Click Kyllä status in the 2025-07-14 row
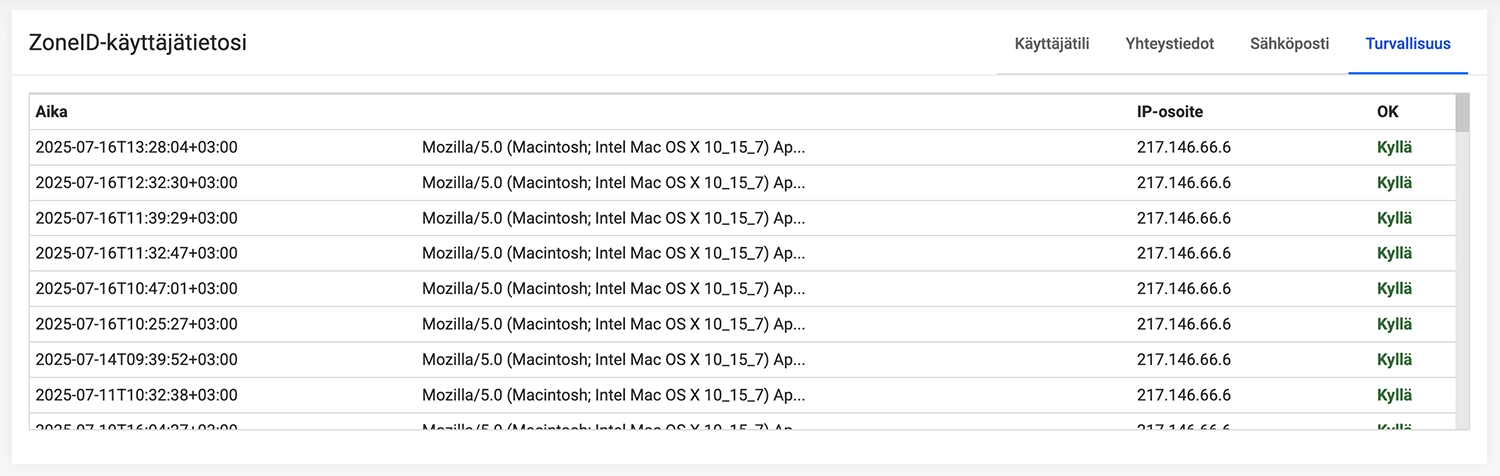The image size is (1500, 476). coord(1395,359)
